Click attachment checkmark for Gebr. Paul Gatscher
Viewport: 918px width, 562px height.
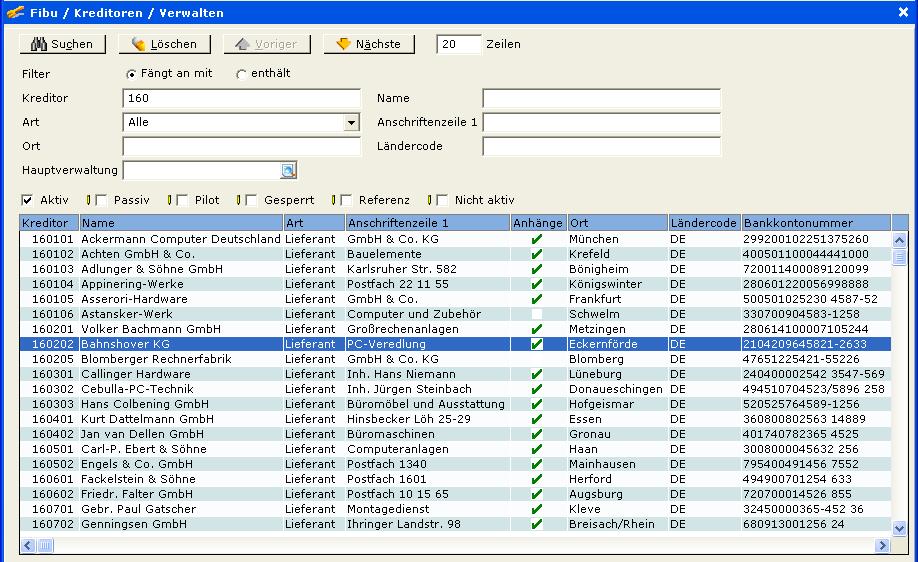(x=537, y=509)
